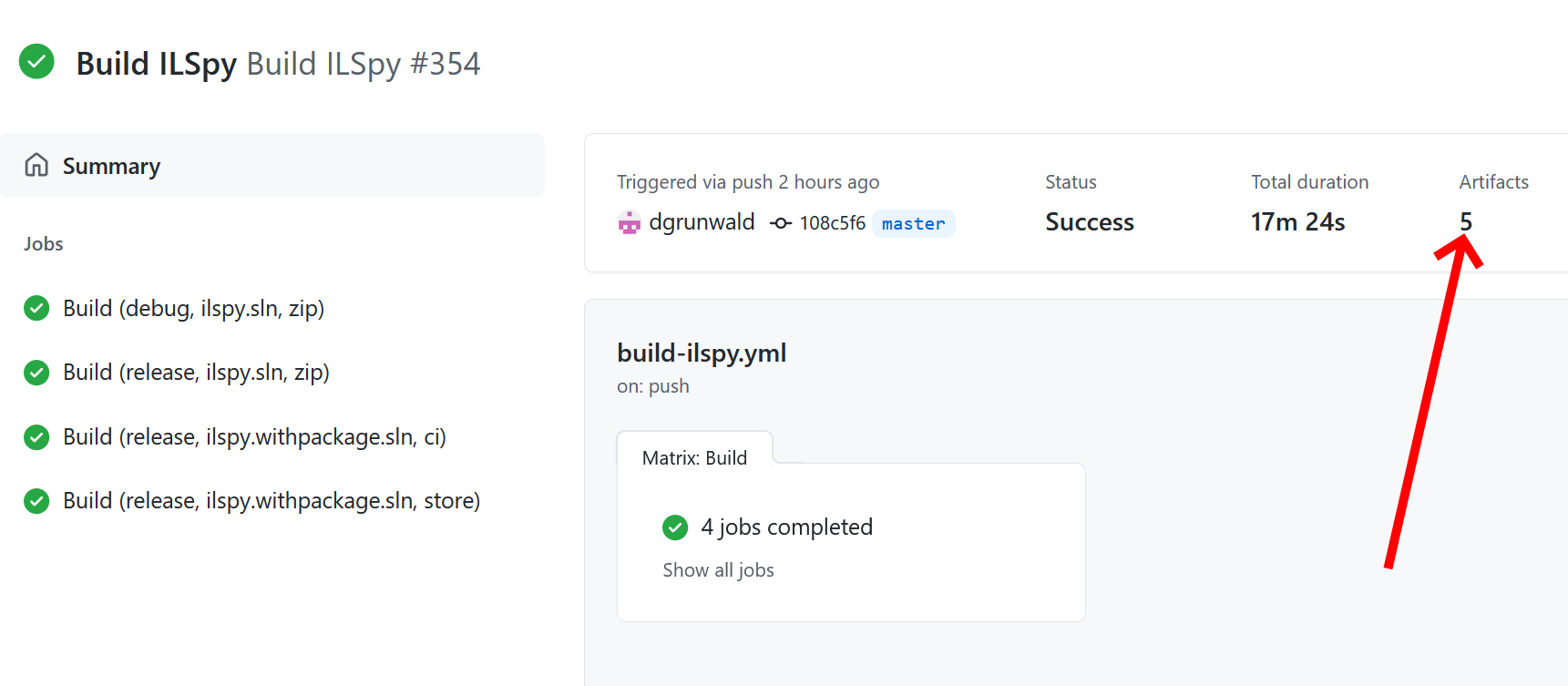1568x686 pixels.
Task: Click the status check icon for Build (debug, ilspy.sln, zip)
Action: [36, 308]
